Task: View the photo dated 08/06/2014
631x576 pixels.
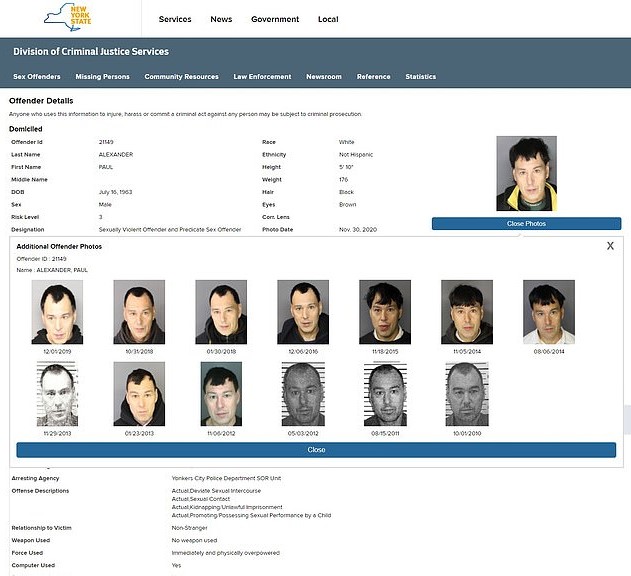Action: [549, 312]
